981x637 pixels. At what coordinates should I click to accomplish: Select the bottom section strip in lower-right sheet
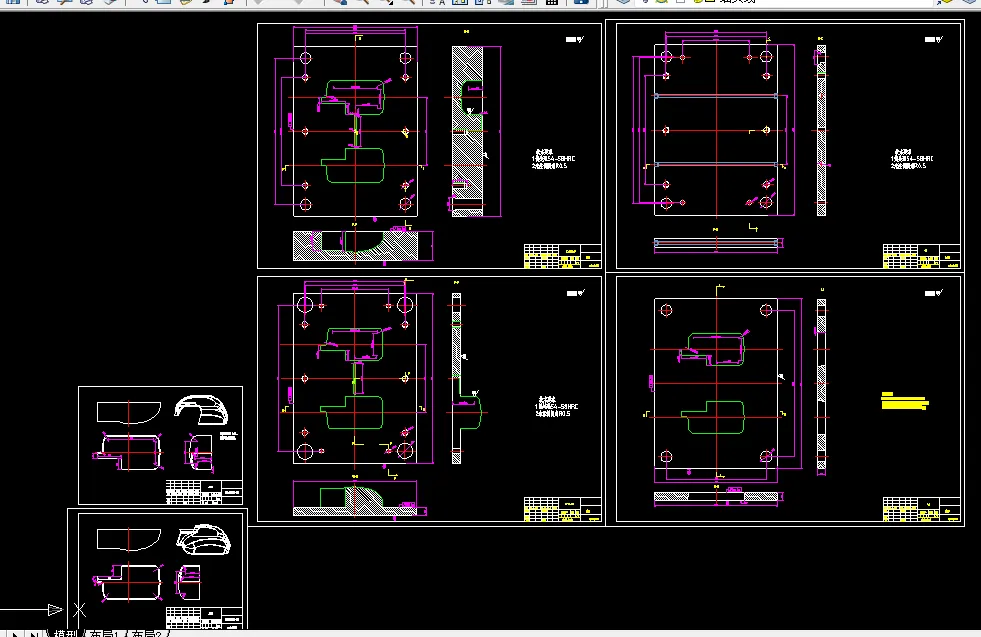[716, 497]
